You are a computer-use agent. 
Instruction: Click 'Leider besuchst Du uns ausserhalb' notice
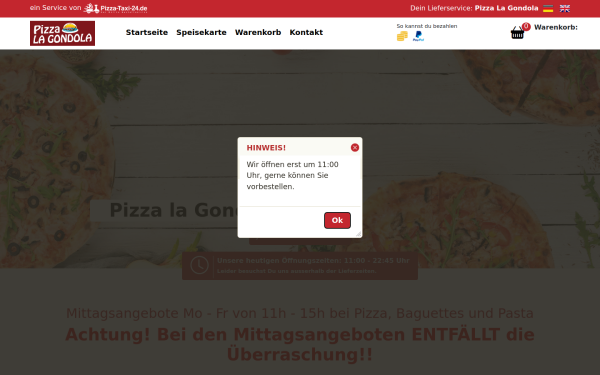coord(297,271)
